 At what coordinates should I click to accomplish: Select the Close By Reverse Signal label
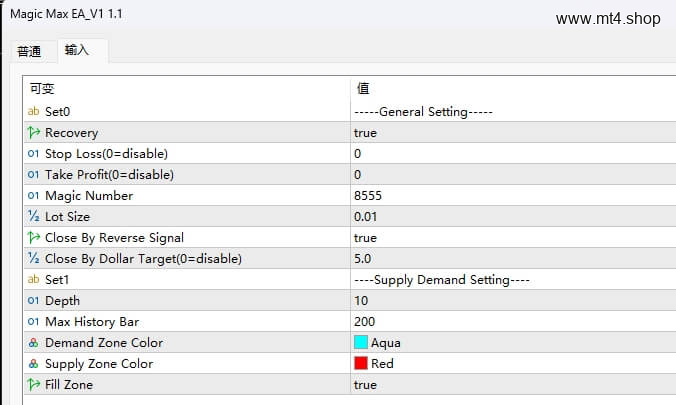(114, 238)
